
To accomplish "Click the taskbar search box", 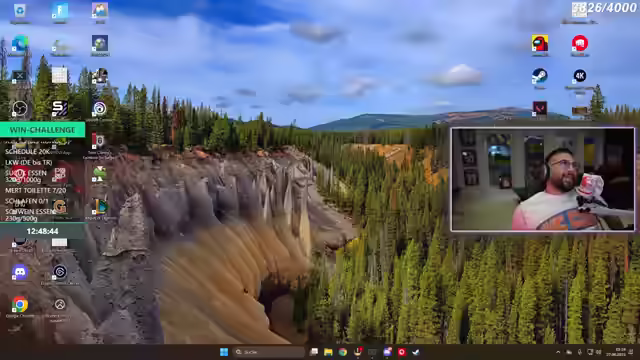I will 269,352.
